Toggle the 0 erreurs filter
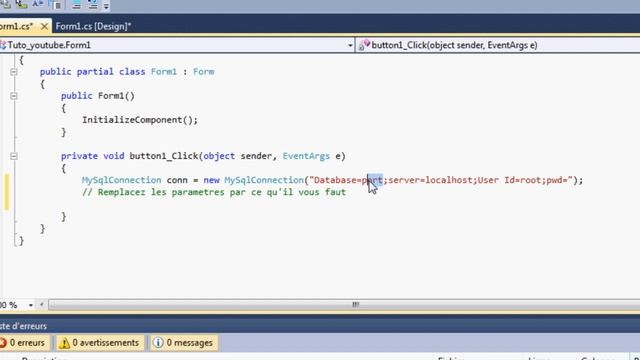Image resolution: width=640 pixels, height=360 pixels. tap(24, 343)
